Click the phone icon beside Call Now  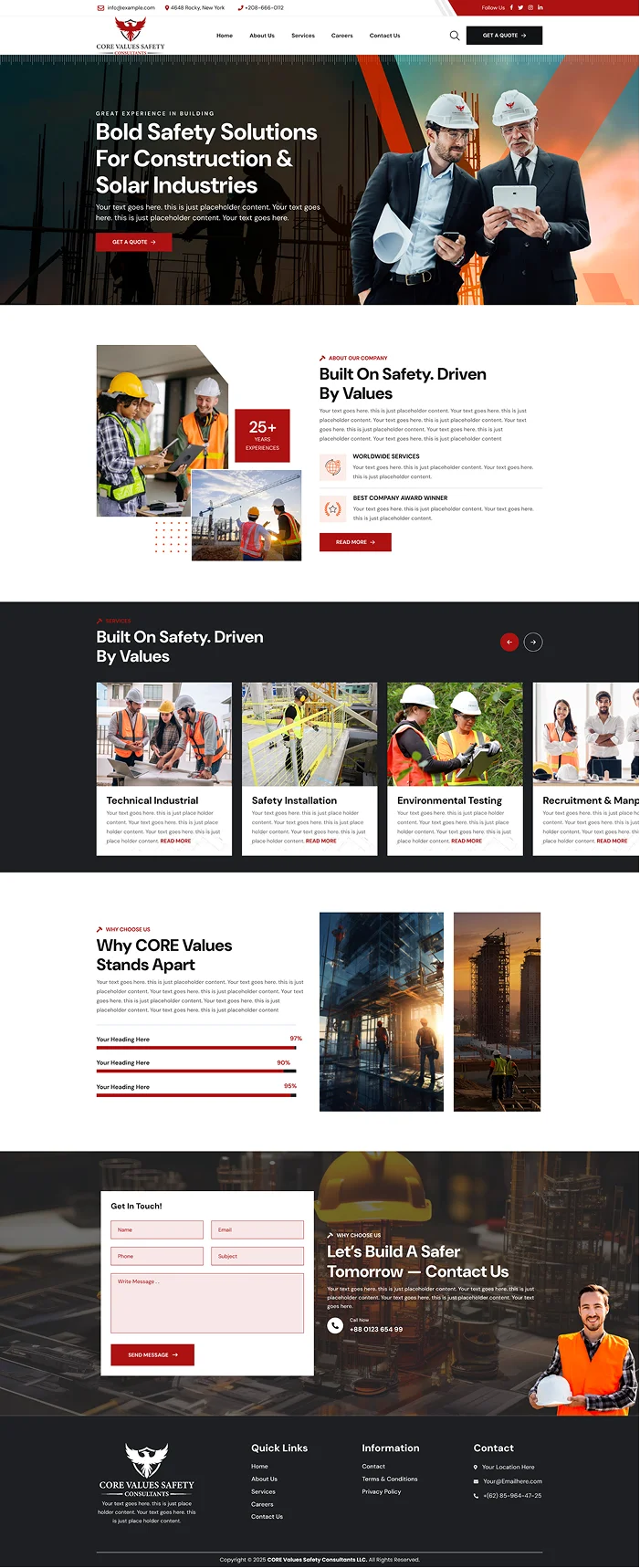coord(335,1326)
